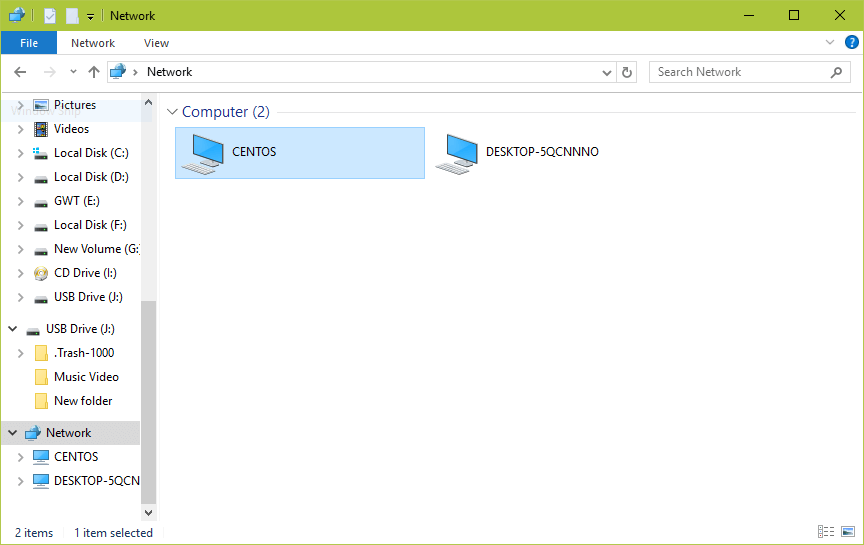The height and width of the screenshot is (545, 864).
Task: Open Local Disk (F:) in sidebar
Action: tap(90, 225)
